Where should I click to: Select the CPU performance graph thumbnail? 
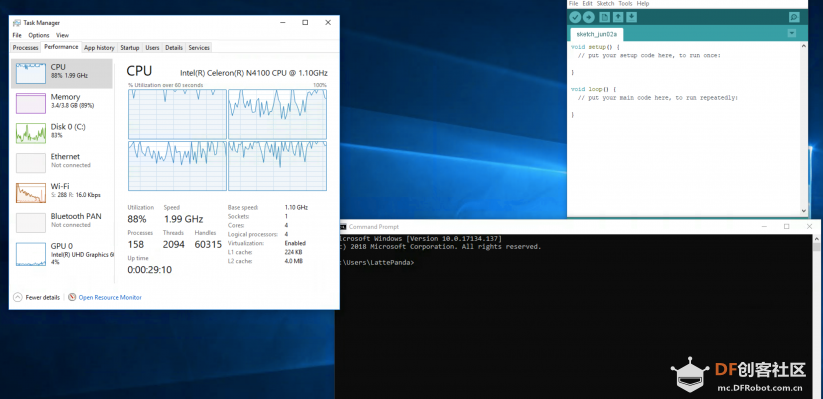click(31, 74)
